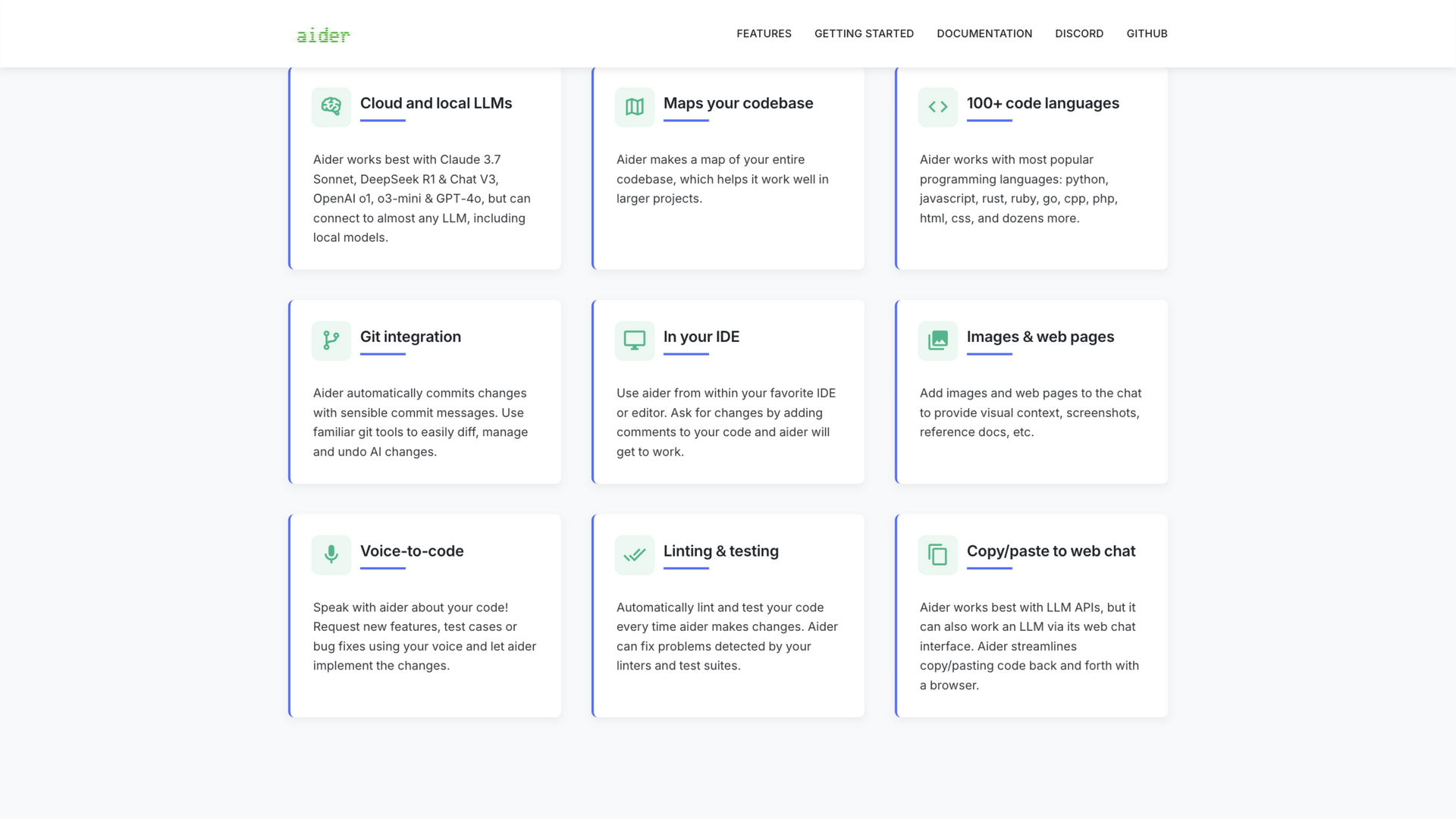The image size is (1456, 819).
Task: Click the double checkmark icon for Linting & testing
Action: coord(635,555)
